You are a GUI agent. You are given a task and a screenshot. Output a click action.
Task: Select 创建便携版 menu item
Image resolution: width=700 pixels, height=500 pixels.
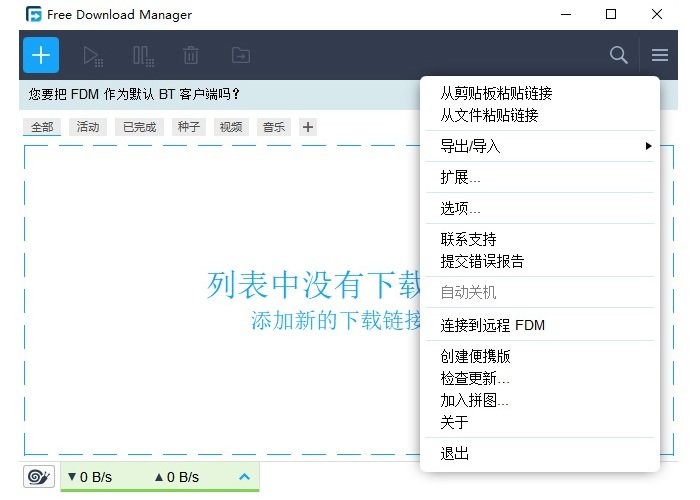(x=540, y=356)
